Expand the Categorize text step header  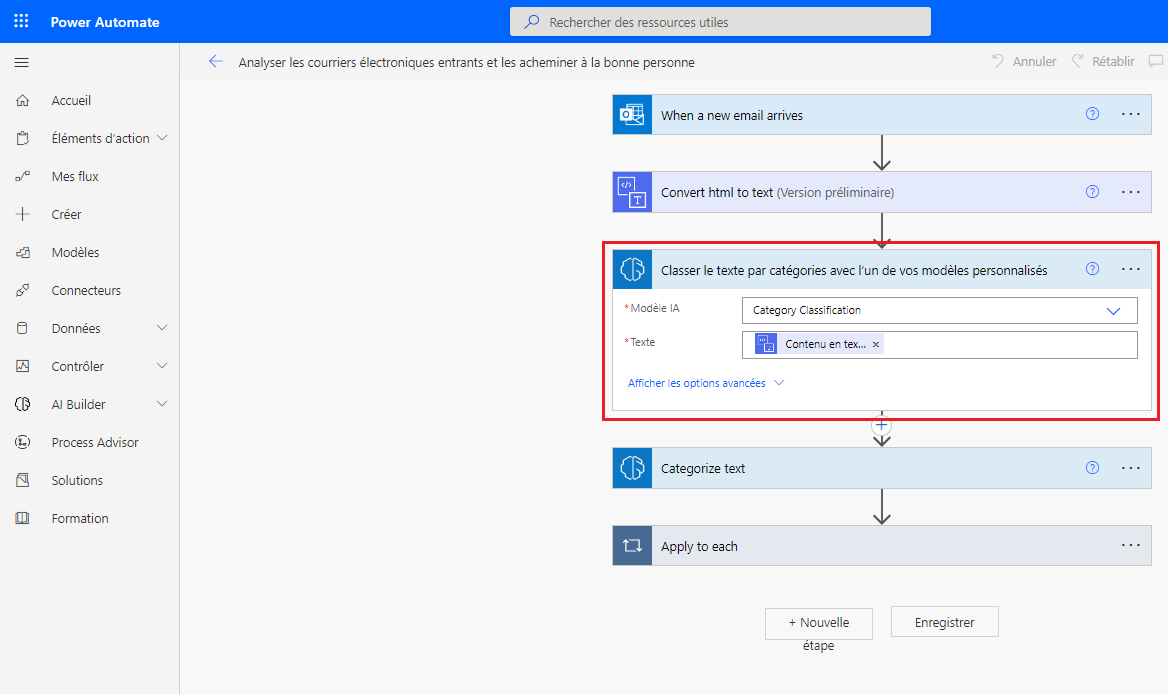pos(882,468)
